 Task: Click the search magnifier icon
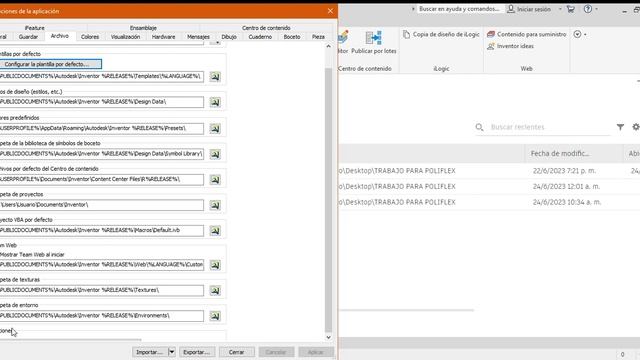479,127
